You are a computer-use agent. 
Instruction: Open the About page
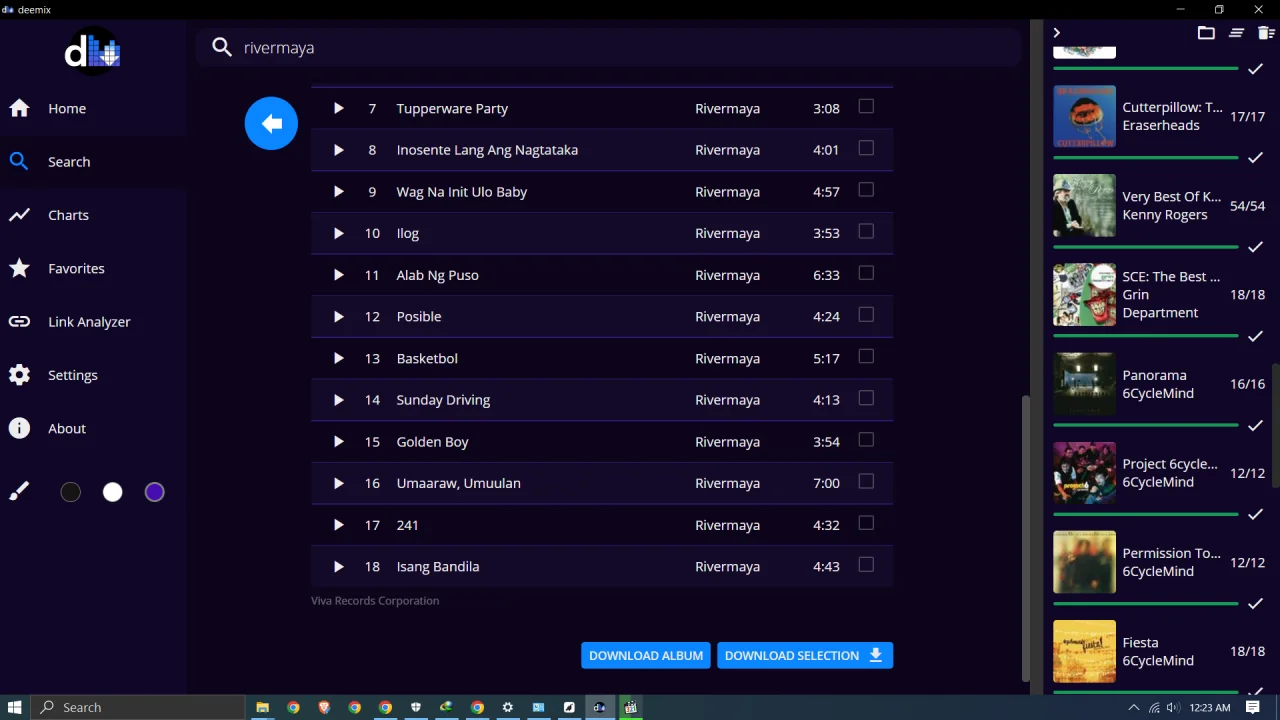93,428
